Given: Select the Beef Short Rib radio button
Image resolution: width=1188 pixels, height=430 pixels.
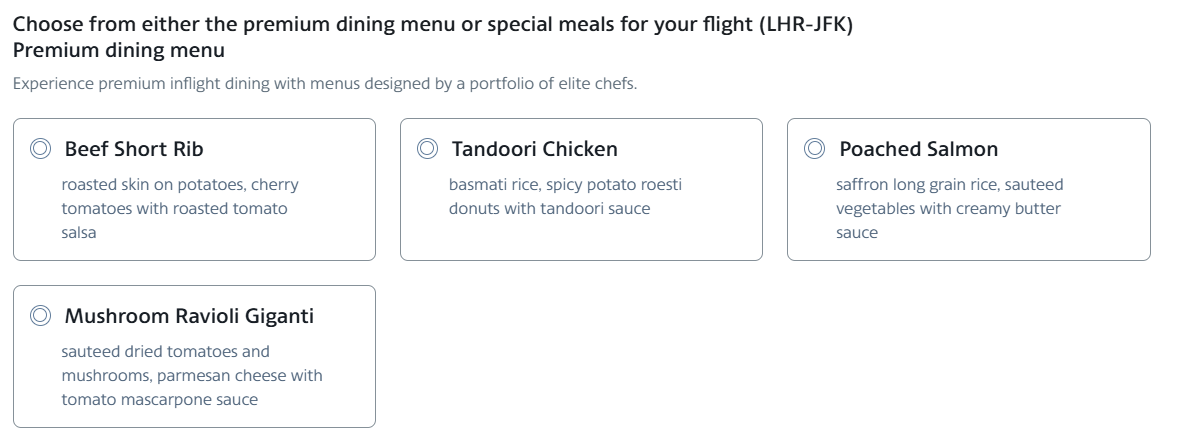Looking at the screenshot, I should pyautogui.click(x=40, y=149).
